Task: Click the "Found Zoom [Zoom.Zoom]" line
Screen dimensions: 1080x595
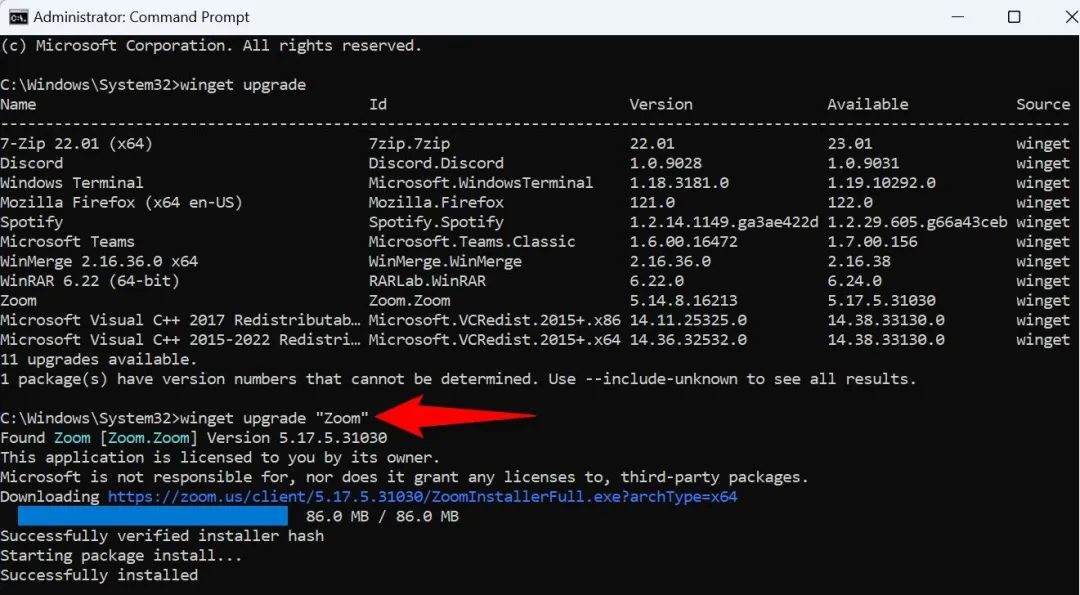Action: pyautogui.click(x=194, y=438)
